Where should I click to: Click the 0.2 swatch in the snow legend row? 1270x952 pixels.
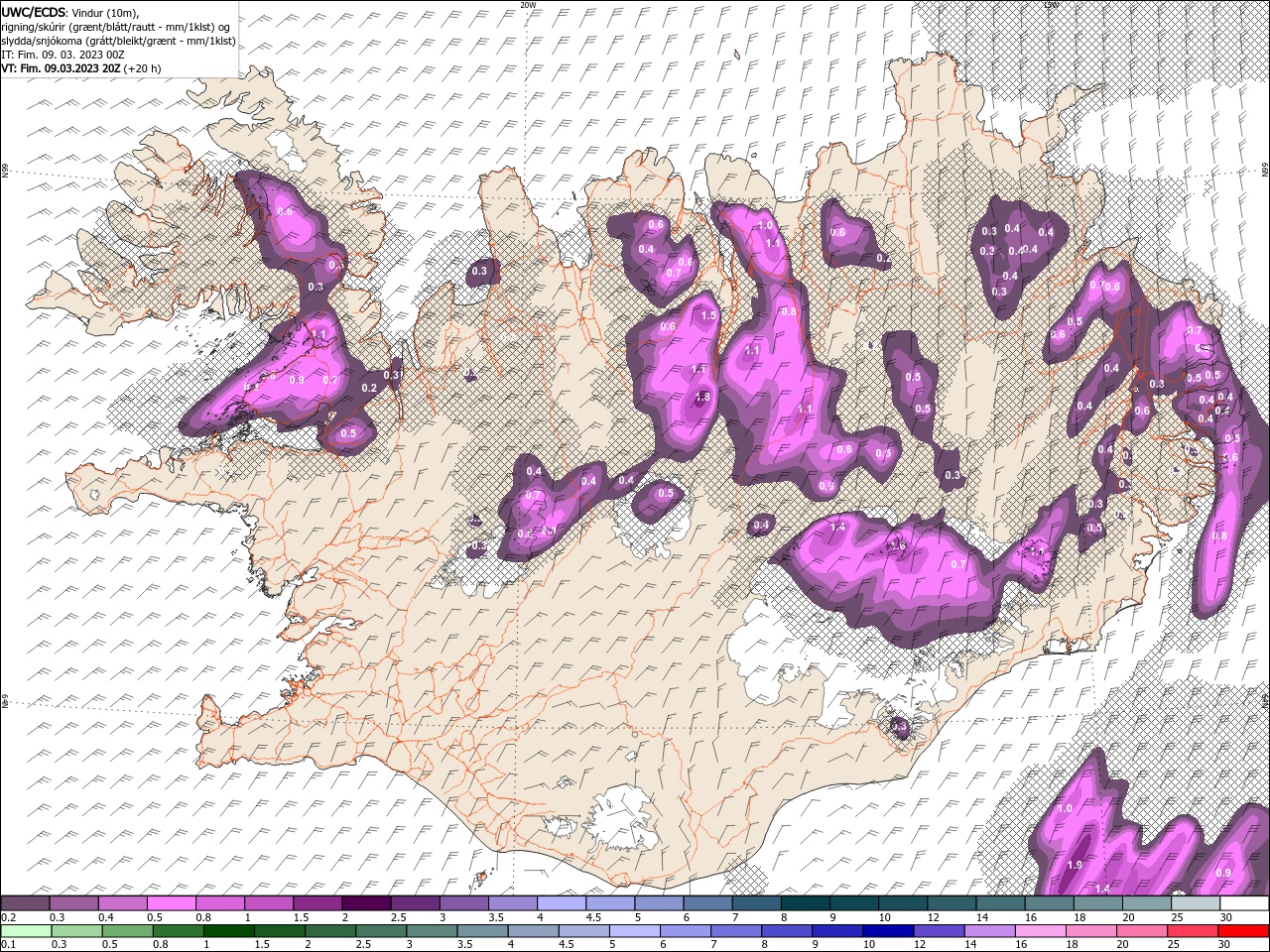pyautogui.click(x=25, y=903)
